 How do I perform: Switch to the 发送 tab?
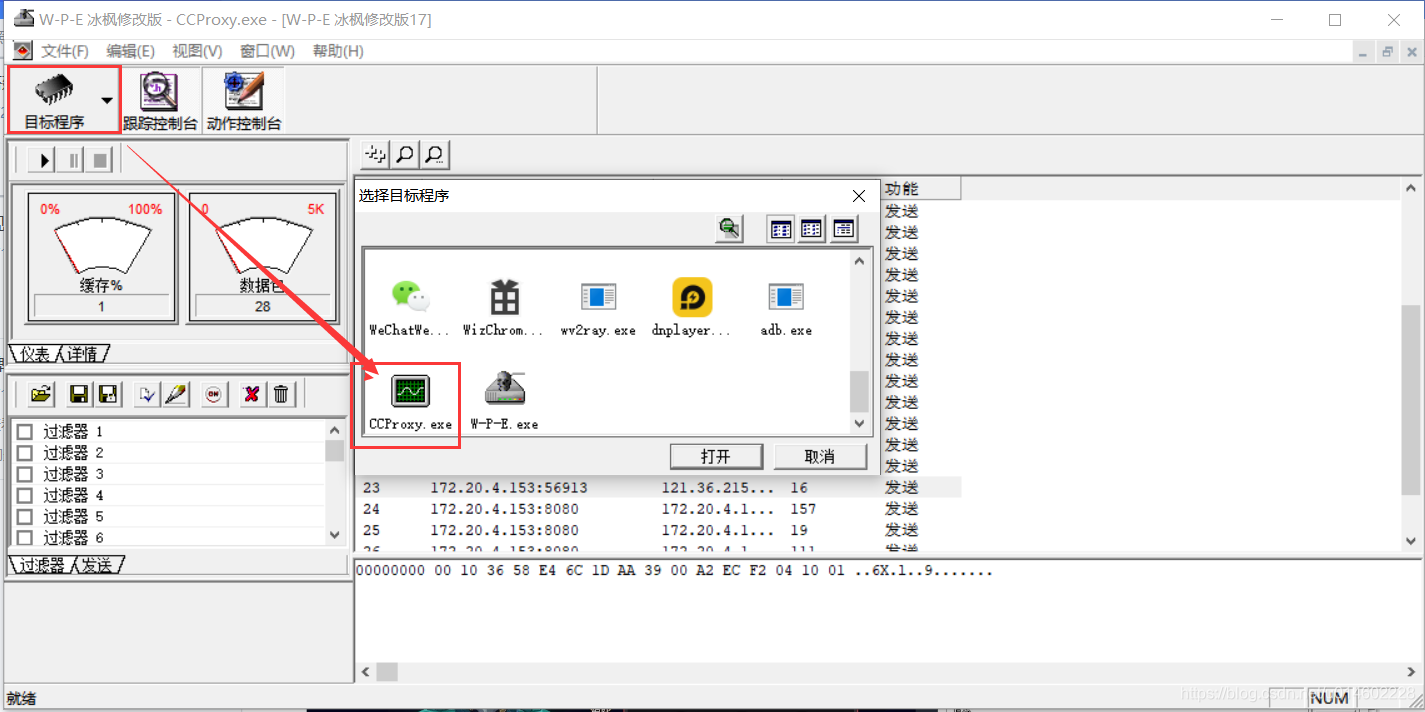[x=98, y=565]
